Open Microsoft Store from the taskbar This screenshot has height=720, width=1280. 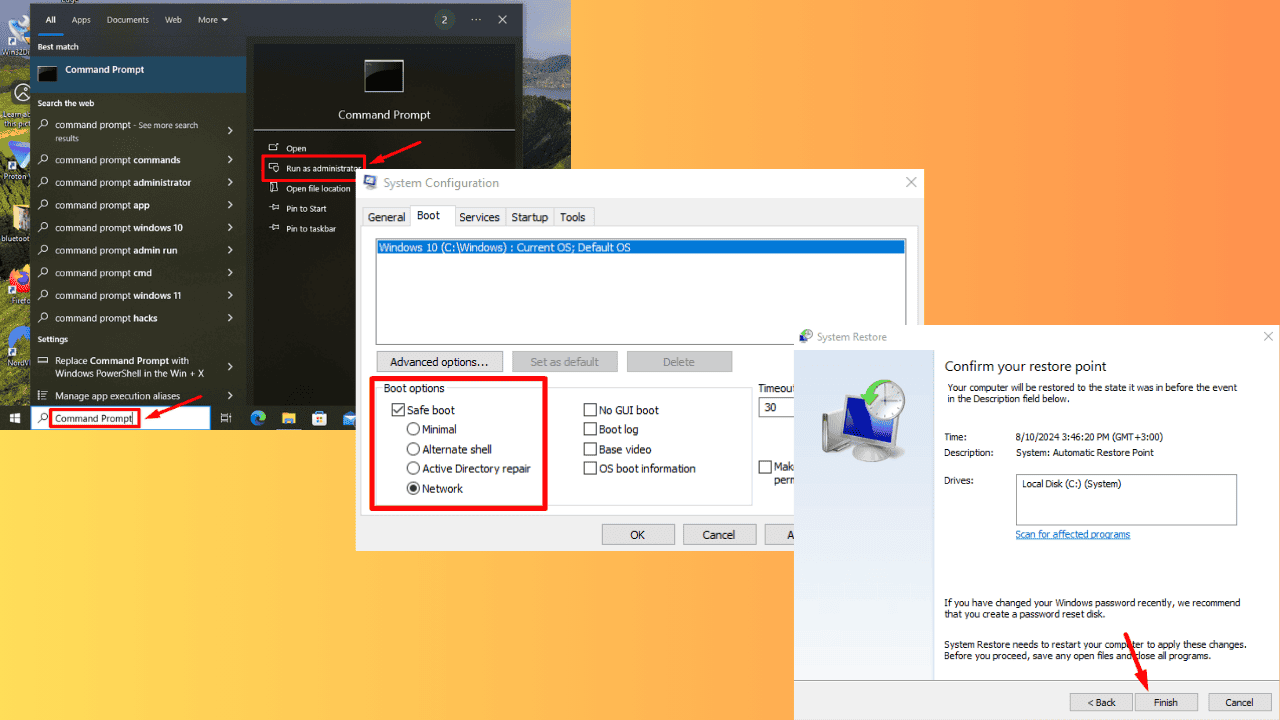pos(319,418)
